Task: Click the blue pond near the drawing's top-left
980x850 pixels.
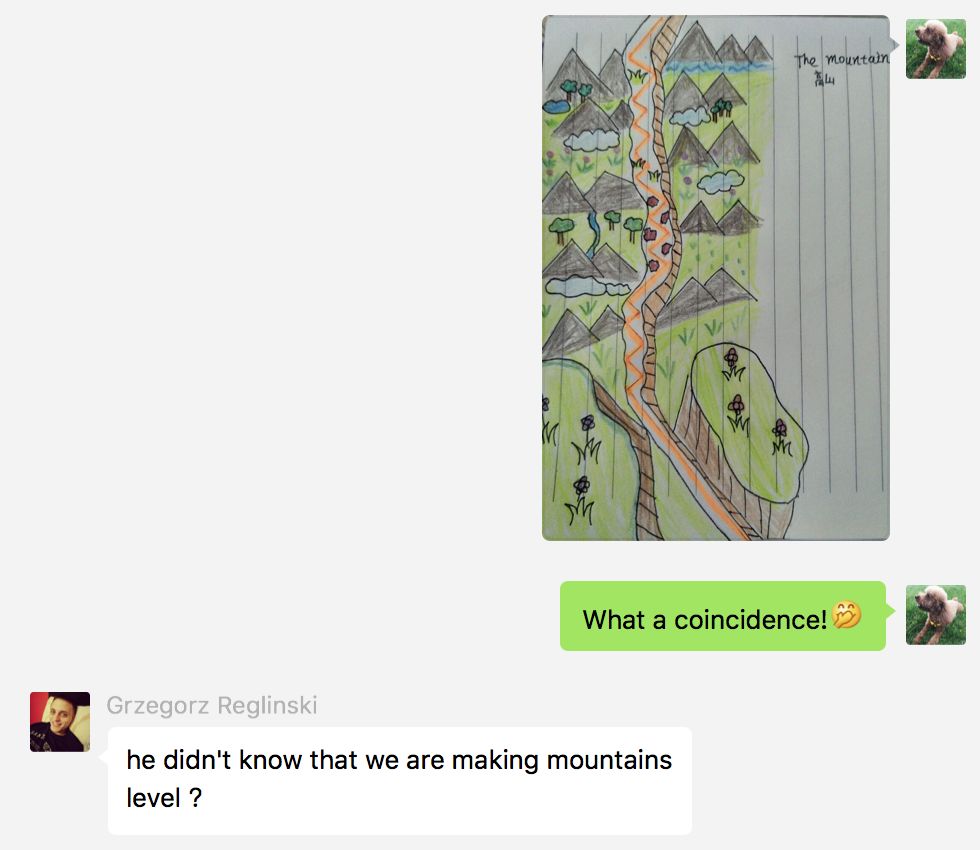Action: point(556,106)
